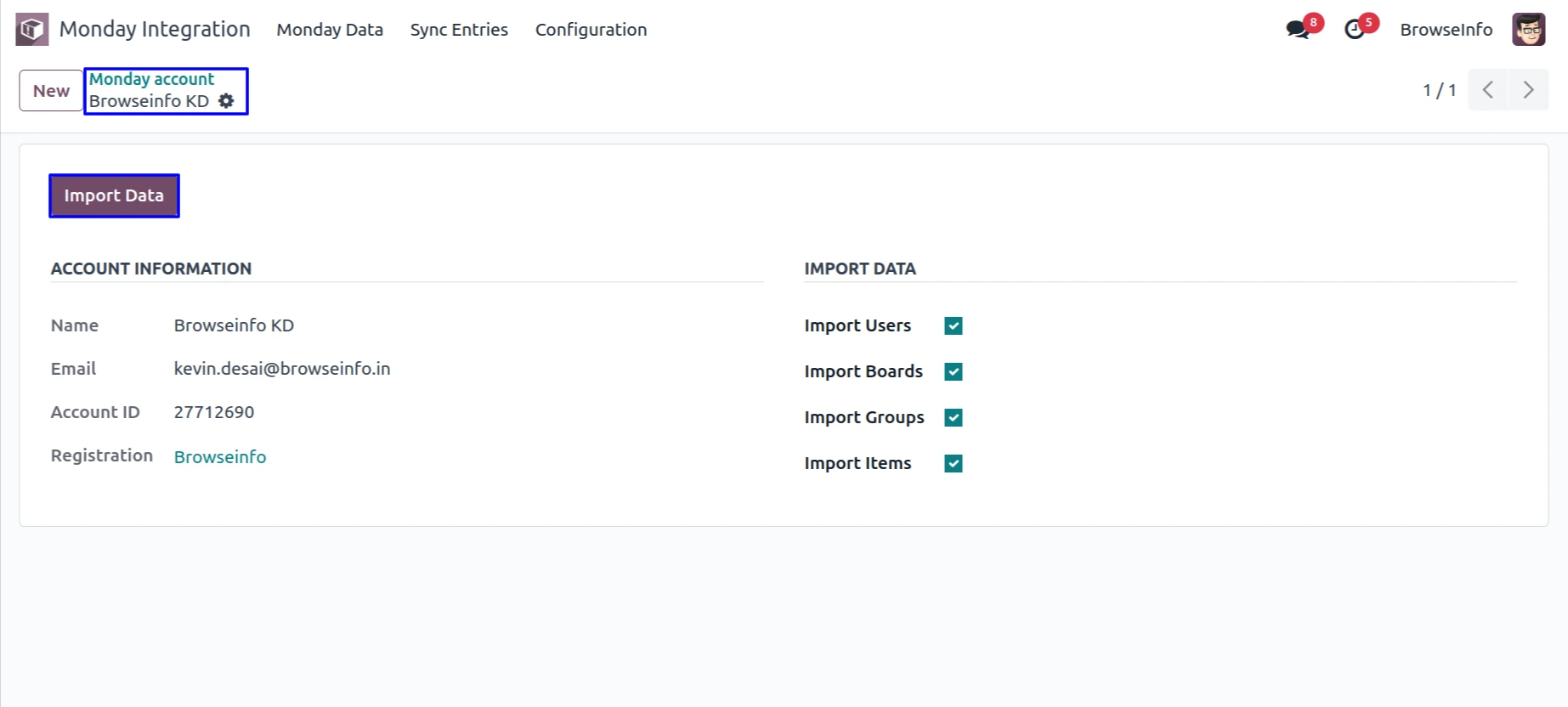1568x707 pixels.
Task: Open the Browseinfo registration link
Action: click(220, 457)
